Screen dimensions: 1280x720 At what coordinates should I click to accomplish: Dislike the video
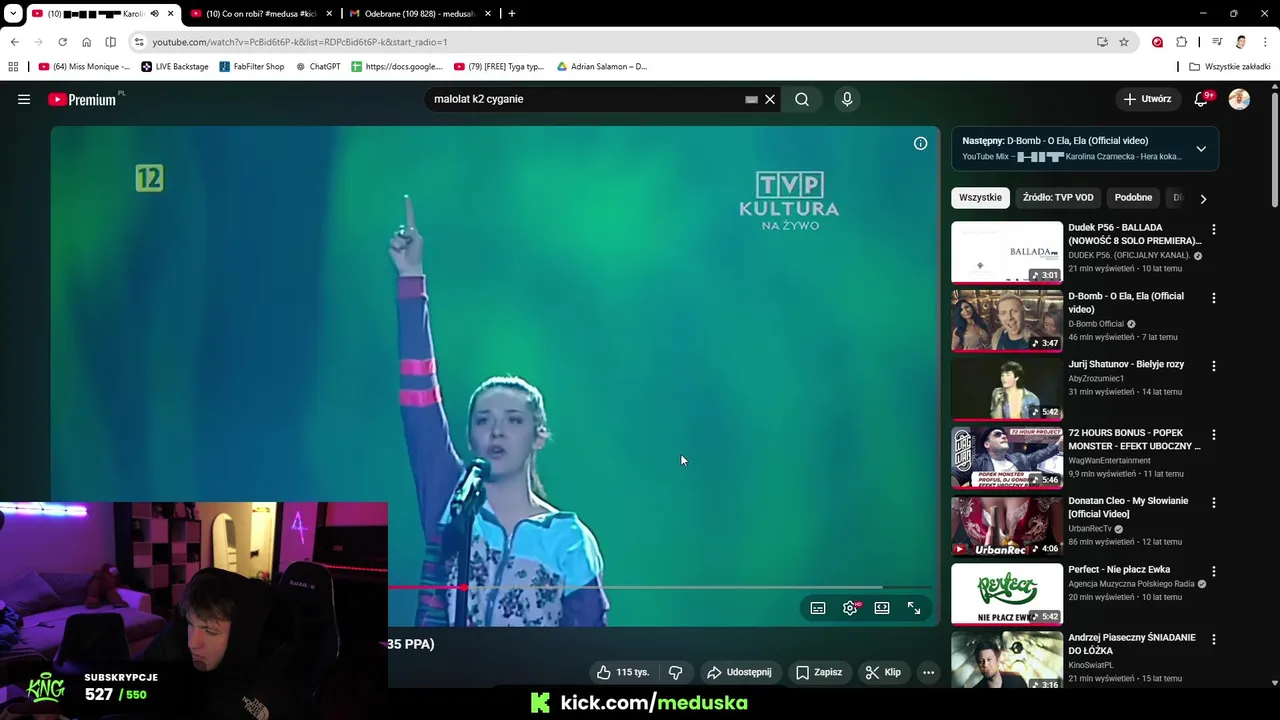675,672
